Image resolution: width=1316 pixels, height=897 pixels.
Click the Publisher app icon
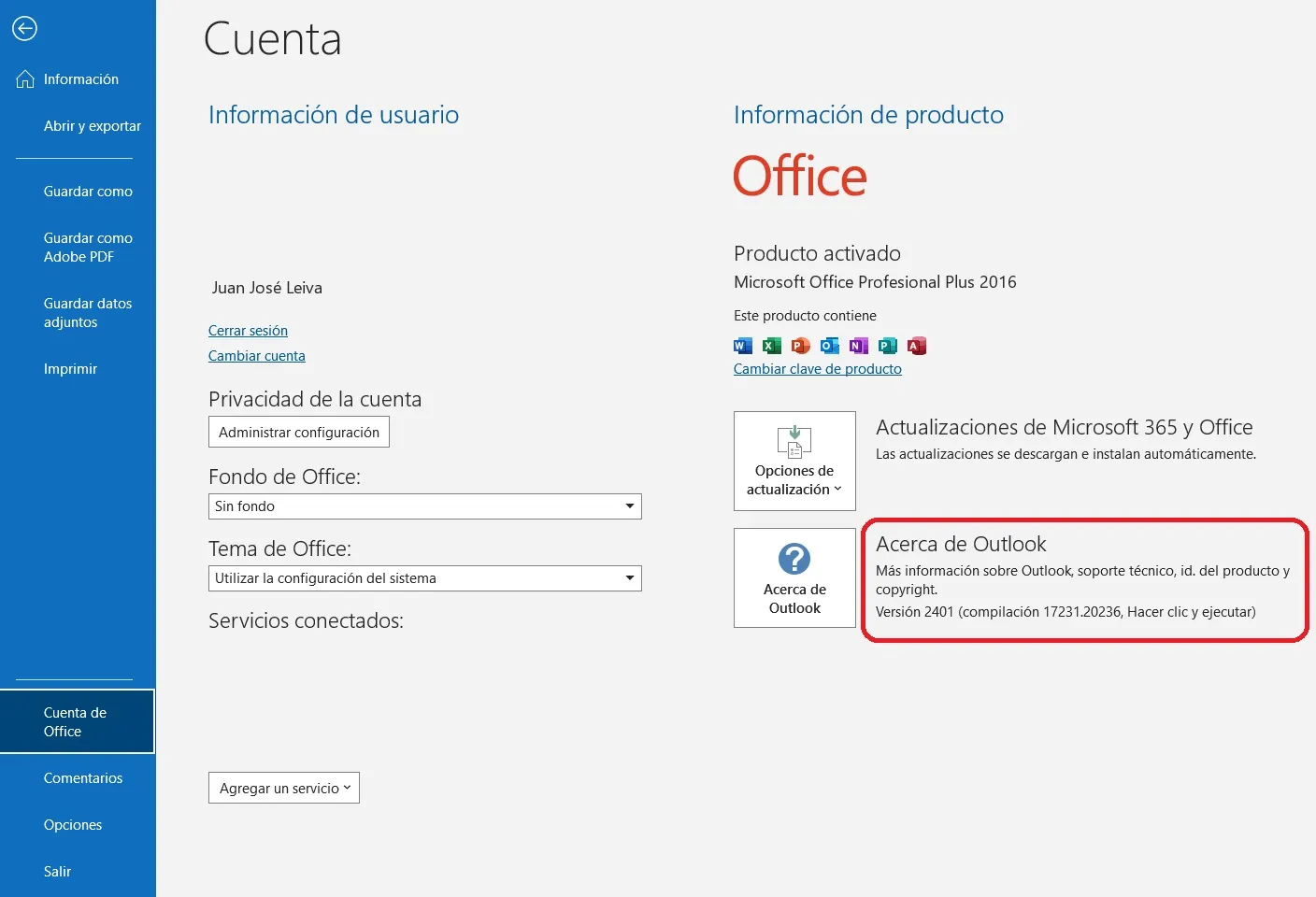[888, 346]
